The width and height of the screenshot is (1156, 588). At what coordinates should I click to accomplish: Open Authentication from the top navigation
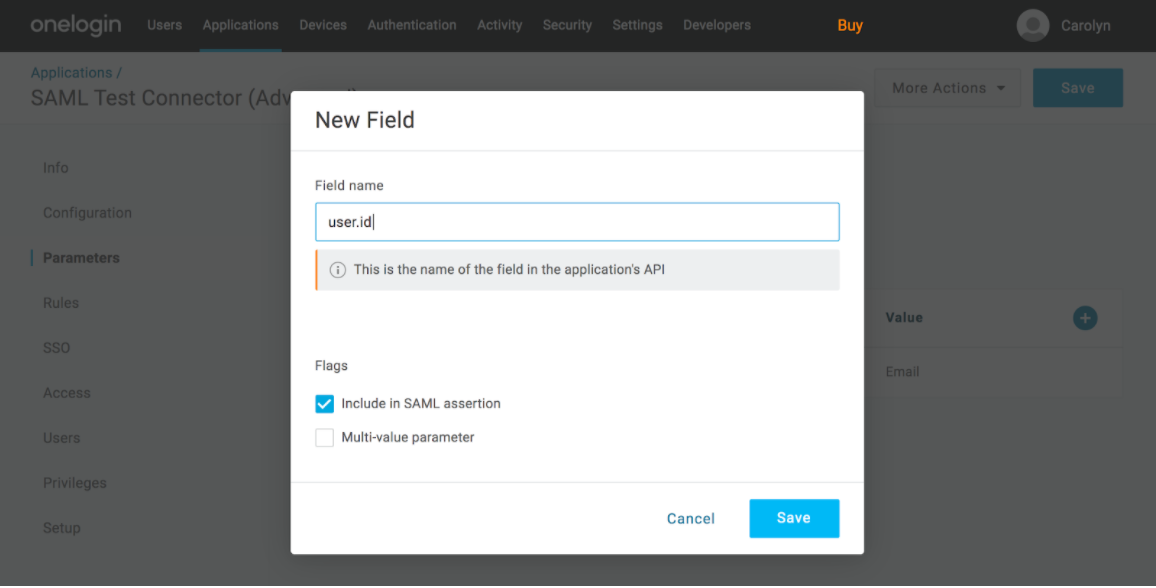tap(411, 25)
